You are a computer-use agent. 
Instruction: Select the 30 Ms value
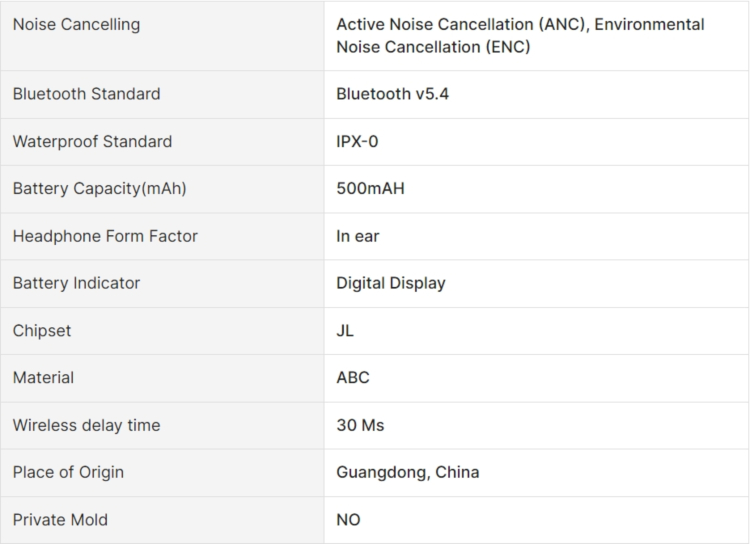click(x=360, y=425)
